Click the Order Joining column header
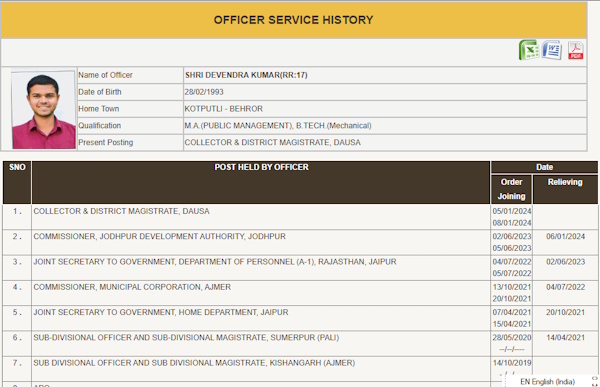This screenshot has height=387, width=600. 511,189
